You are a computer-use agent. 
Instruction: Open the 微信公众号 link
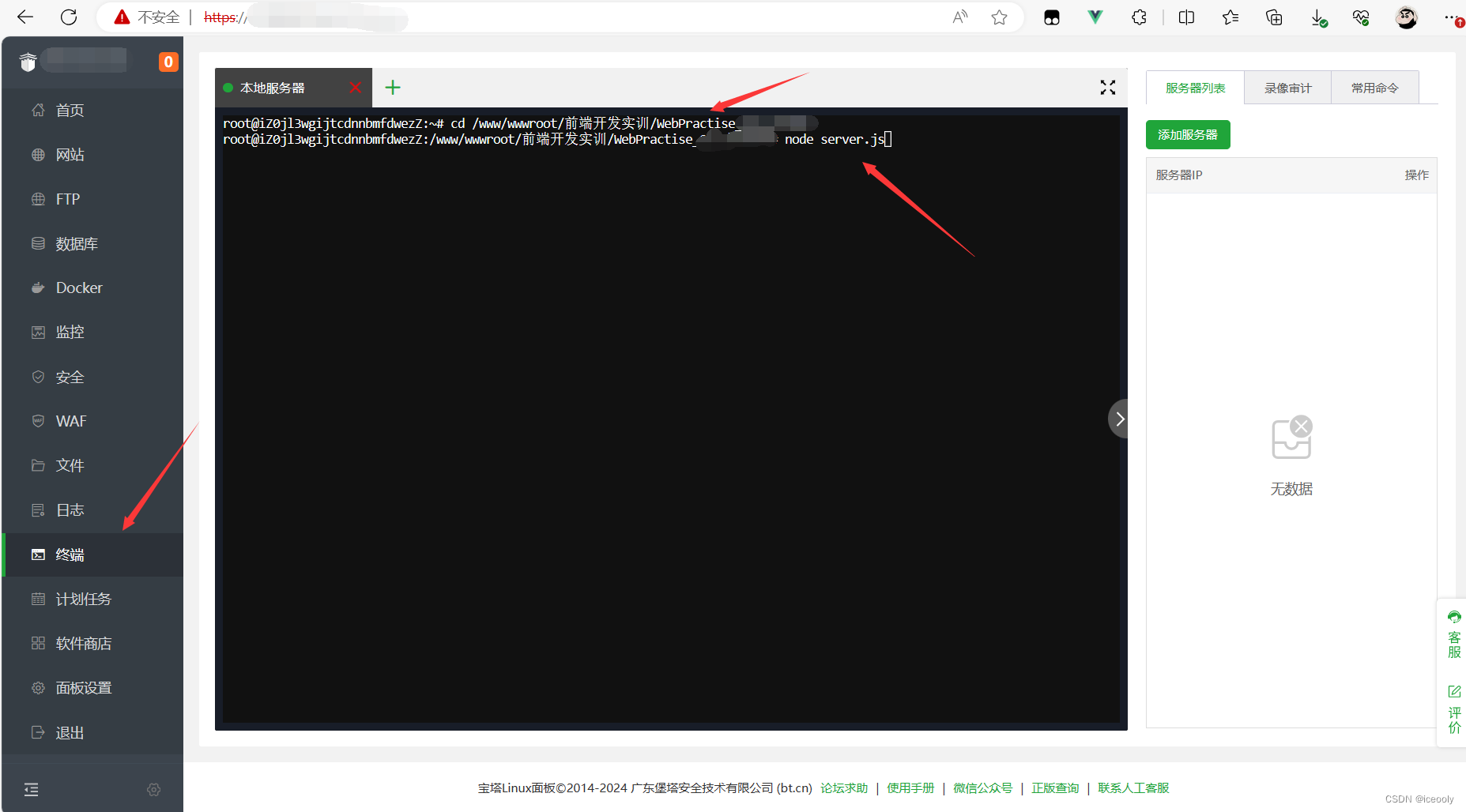click(x=982, y=788)
